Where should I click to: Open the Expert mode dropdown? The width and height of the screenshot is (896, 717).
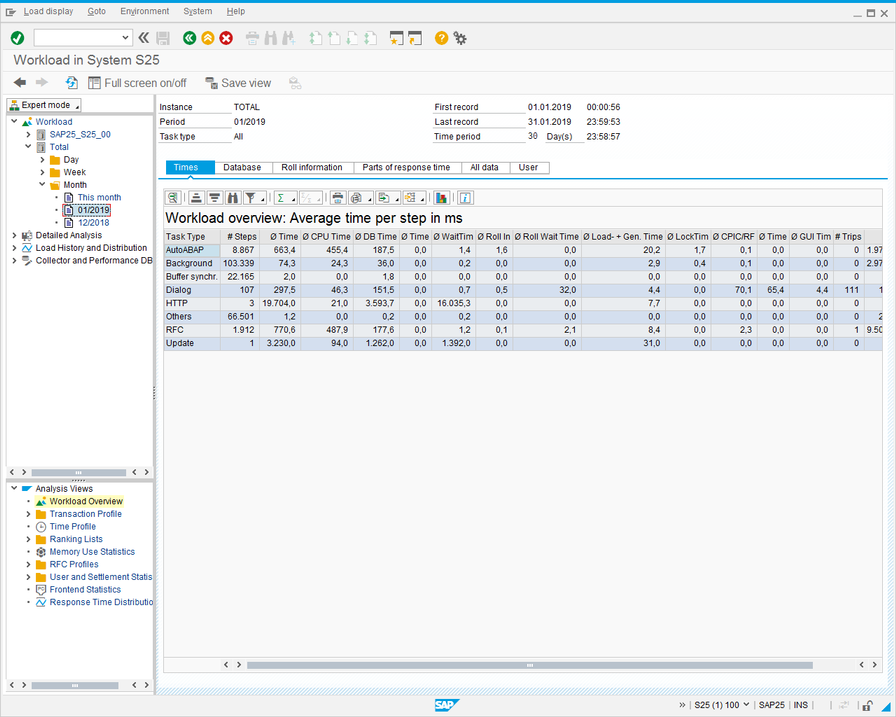pyautogui.click(x=44, y=105)
